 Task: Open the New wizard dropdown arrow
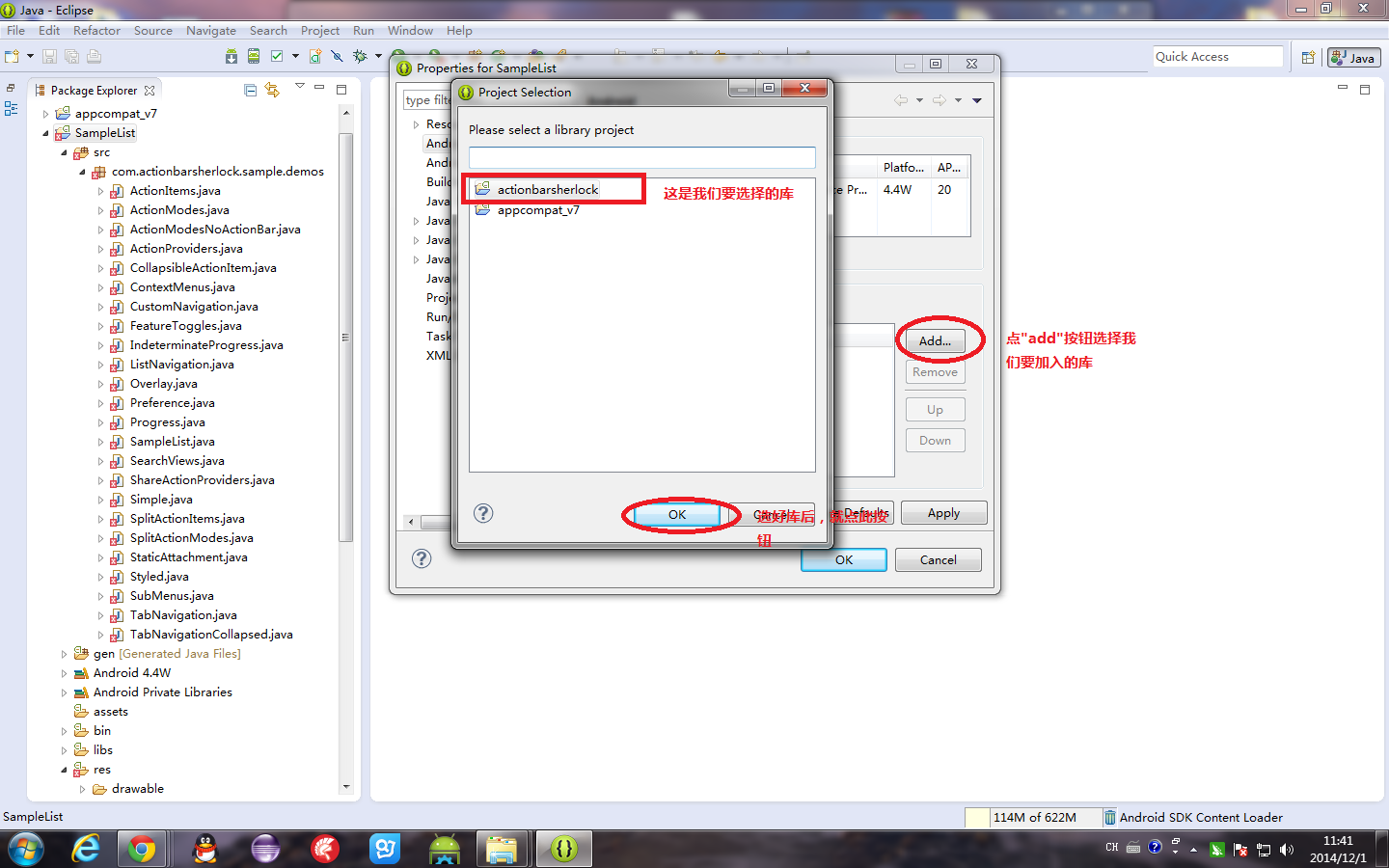click(30, 57)
